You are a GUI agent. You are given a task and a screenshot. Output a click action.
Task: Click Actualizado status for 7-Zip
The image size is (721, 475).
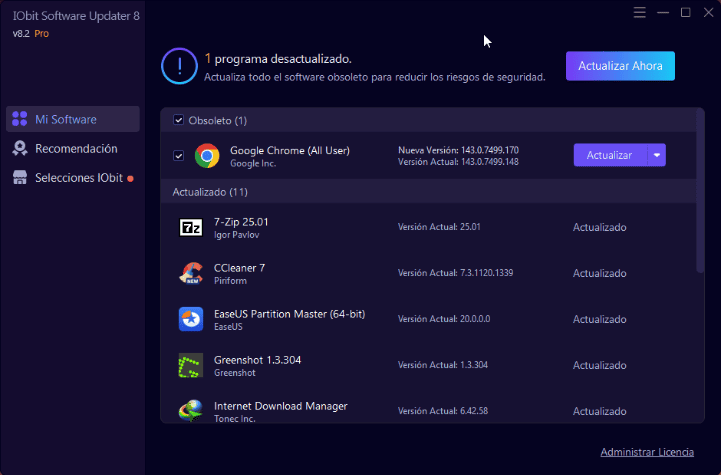[600, 227]
